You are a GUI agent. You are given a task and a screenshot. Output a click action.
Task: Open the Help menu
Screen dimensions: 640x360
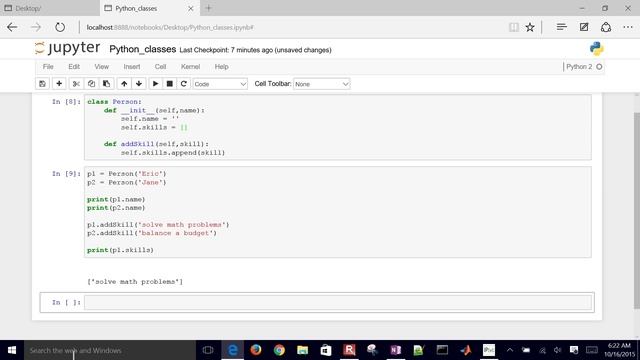[x=222, y=67]
